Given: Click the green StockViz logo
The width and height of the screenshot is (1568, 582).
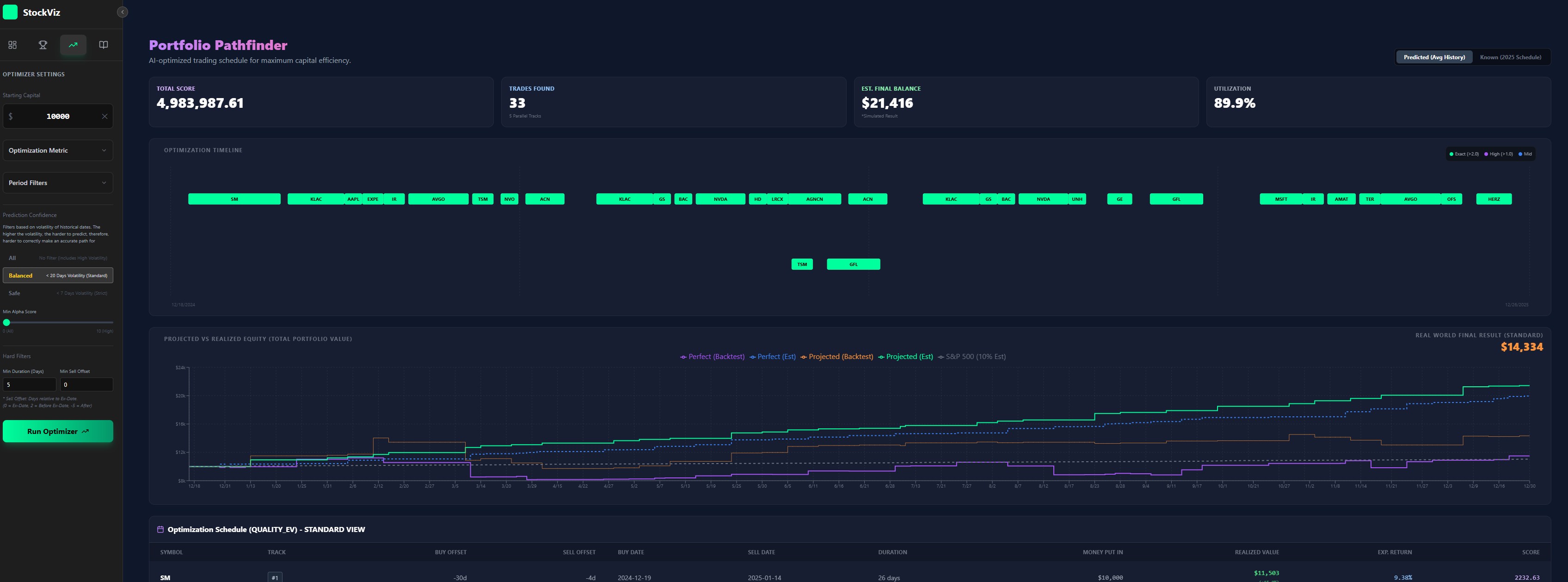Looking at the screenshot, I should point(10,12).
